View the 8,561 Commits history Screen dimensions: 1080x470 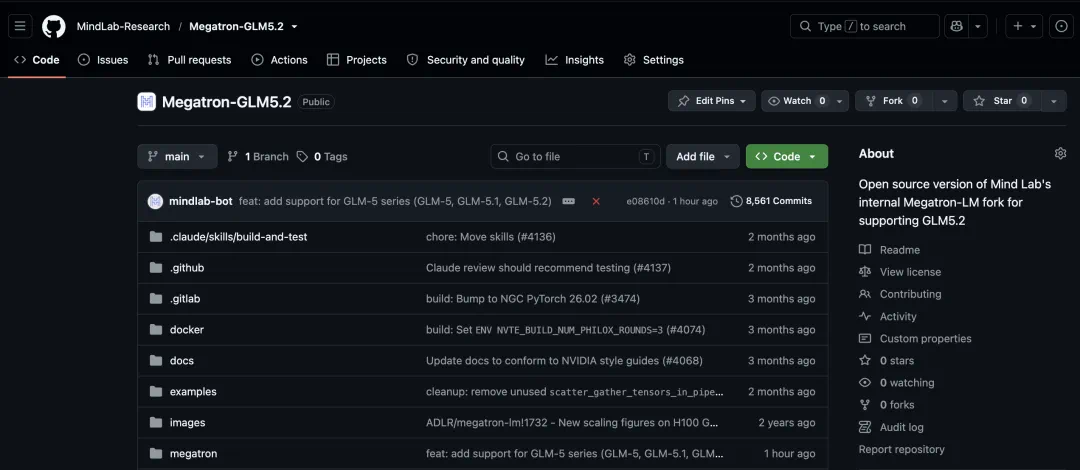(771, 201)
